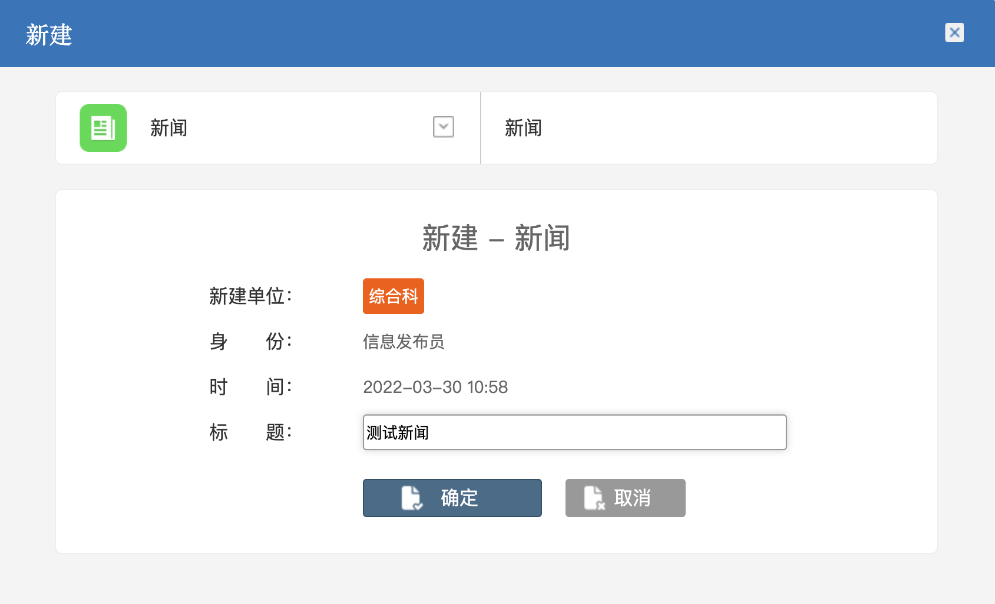Click the green news category icon
The width and height of the screenshot is (995, 604).
(x=103, y=128)
